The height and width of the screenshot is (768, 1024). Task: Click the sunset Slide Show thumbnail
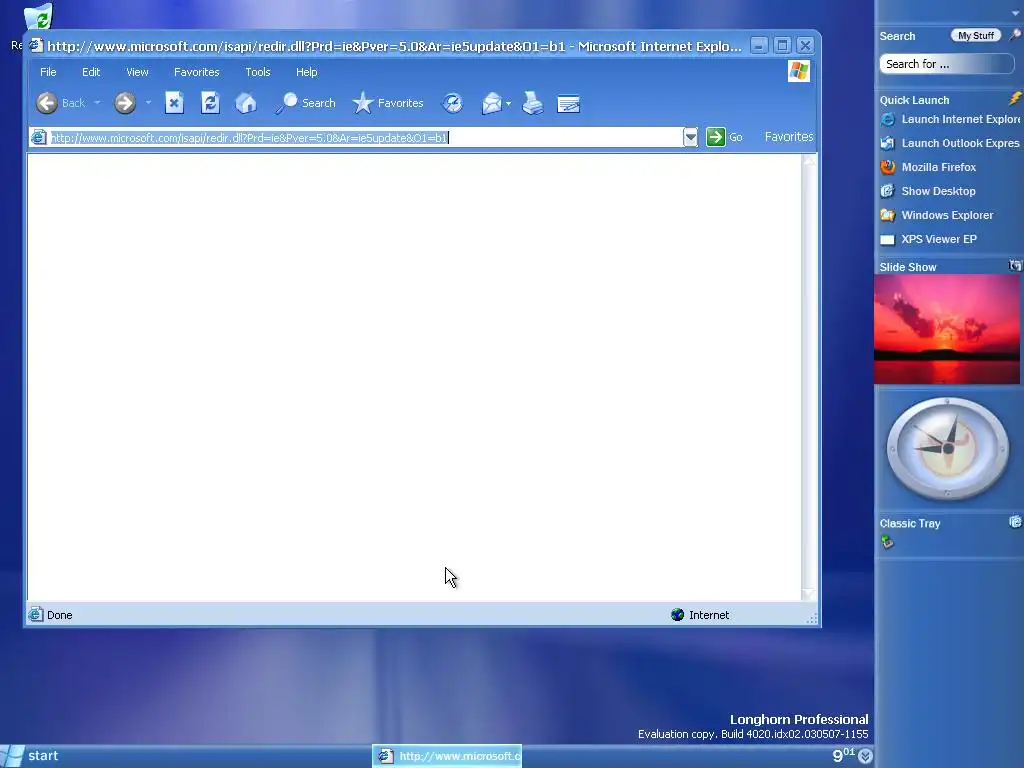pos(946,329)
